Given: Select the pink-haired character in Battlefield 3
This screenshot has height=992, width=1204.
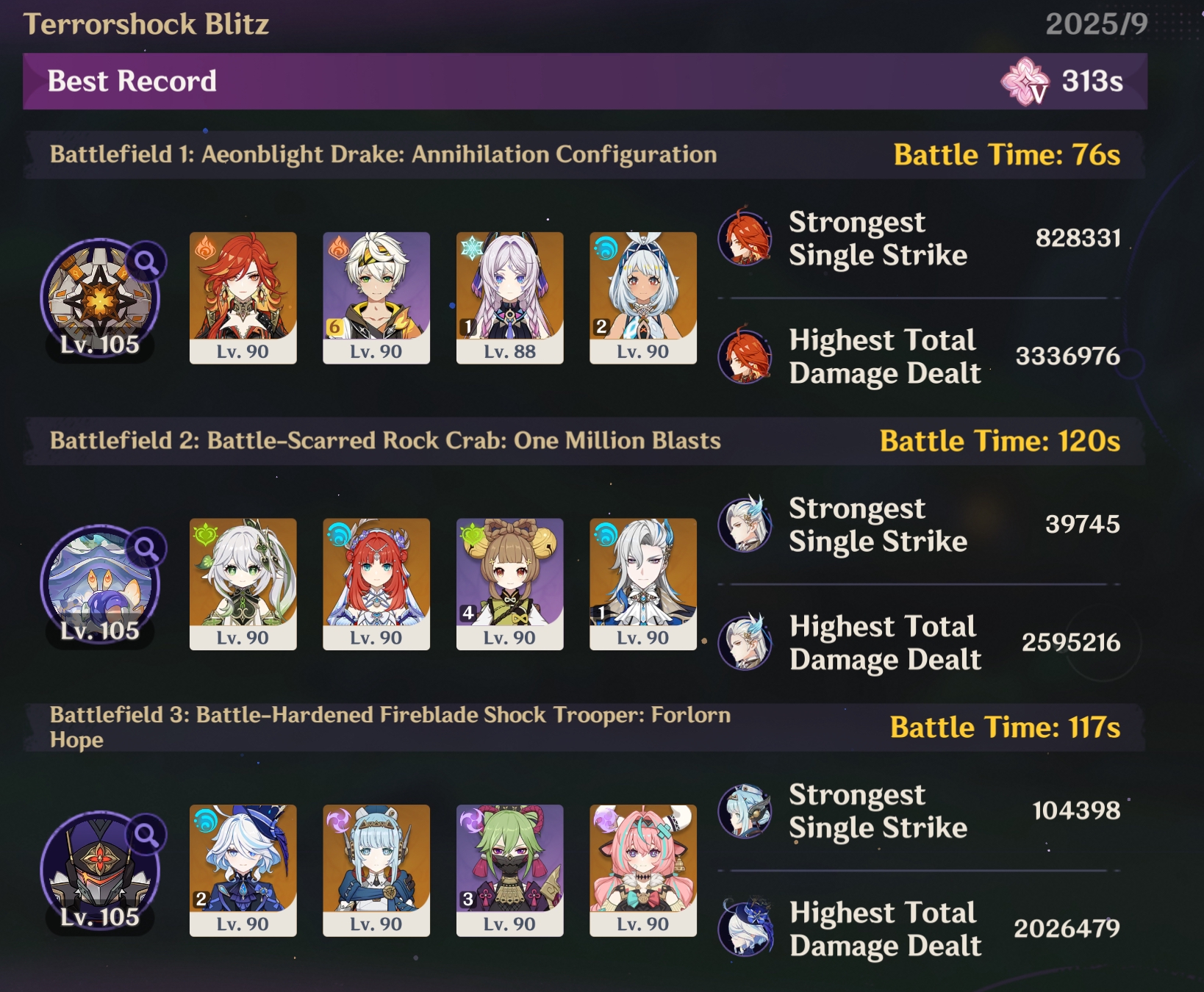Looking at the screenshot, I should (x=643, y=870).
